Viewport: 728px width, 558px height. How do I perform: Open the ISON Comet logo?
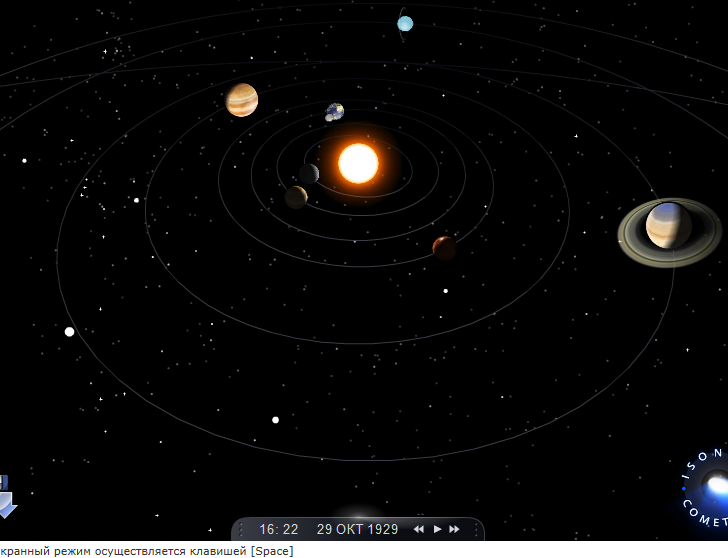[x=706, y=488]
